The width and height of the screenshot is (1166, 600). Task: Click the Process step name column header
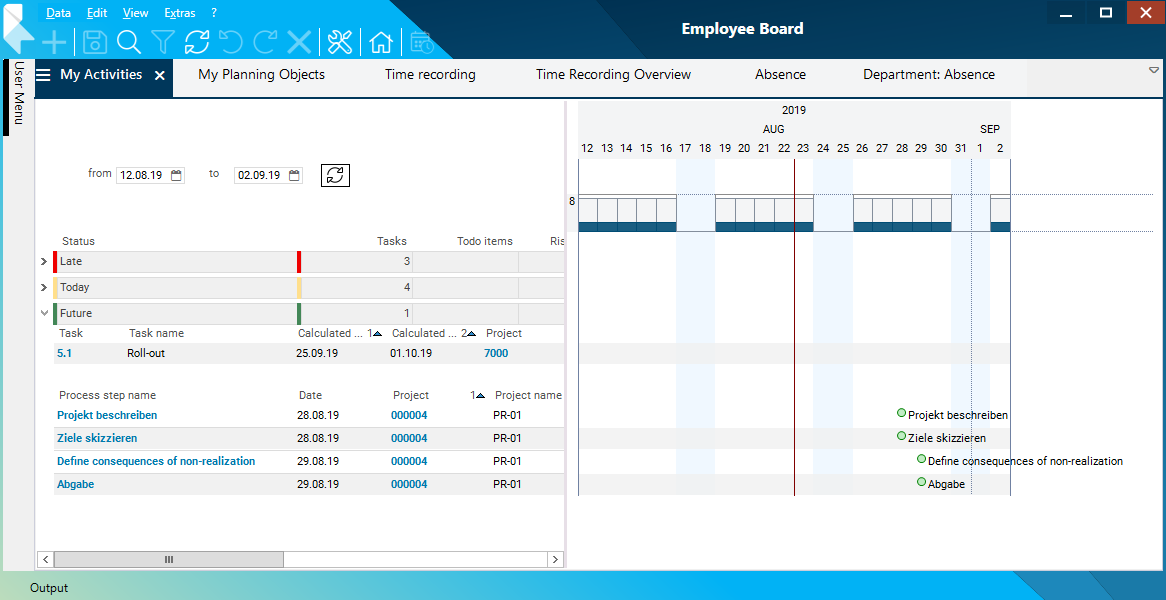click(x=107, y=396)
